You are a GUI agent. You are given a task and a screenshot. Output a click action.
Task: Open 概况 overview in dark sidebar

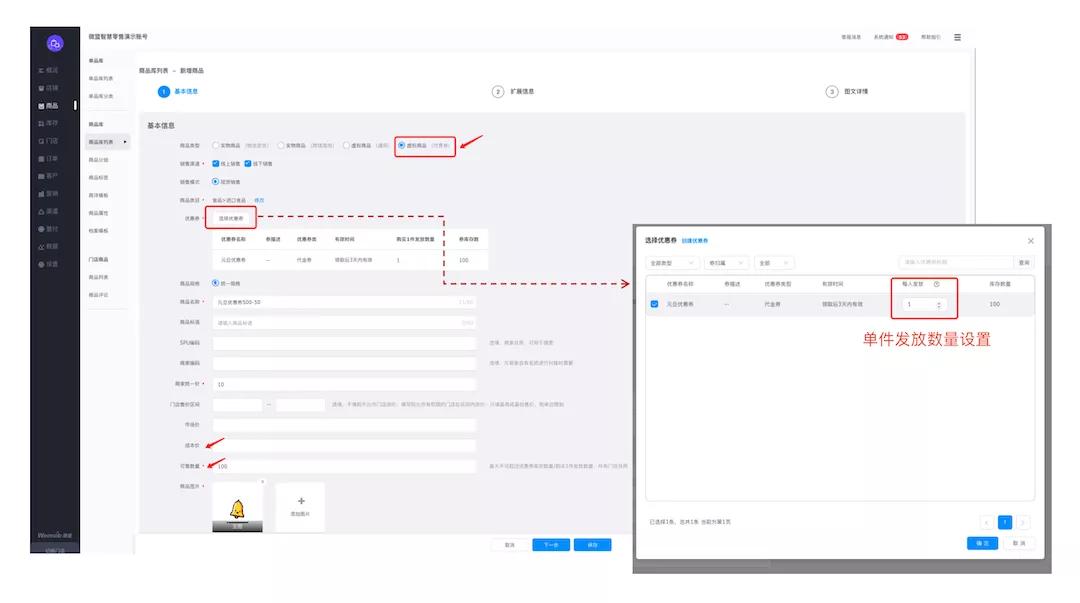[49, 70]
